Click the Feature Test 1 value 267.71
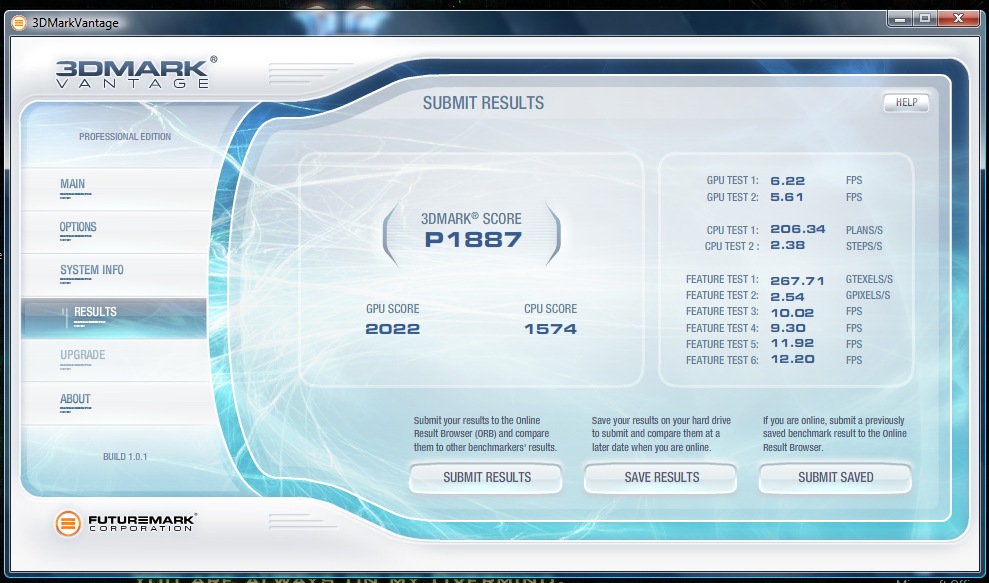The height and width of the screenshot is (583, 989). click(797, 281)
